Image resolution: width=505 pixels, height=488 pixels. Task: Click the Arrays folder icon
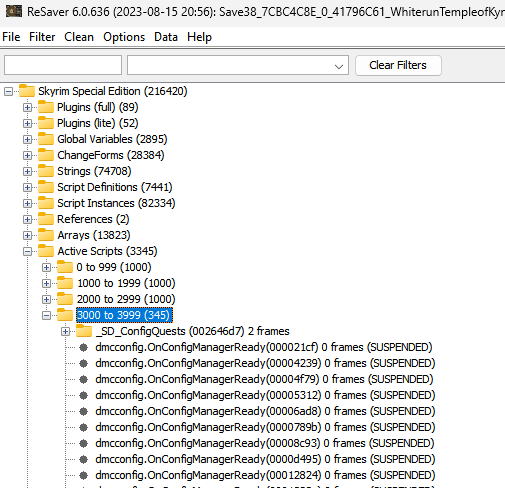click(x=46, y=235)
